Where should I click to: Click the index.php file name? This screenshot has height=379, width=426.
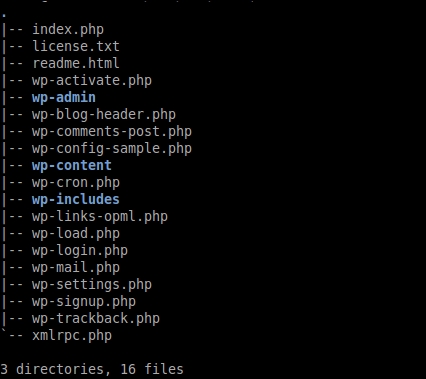(68, 30)
